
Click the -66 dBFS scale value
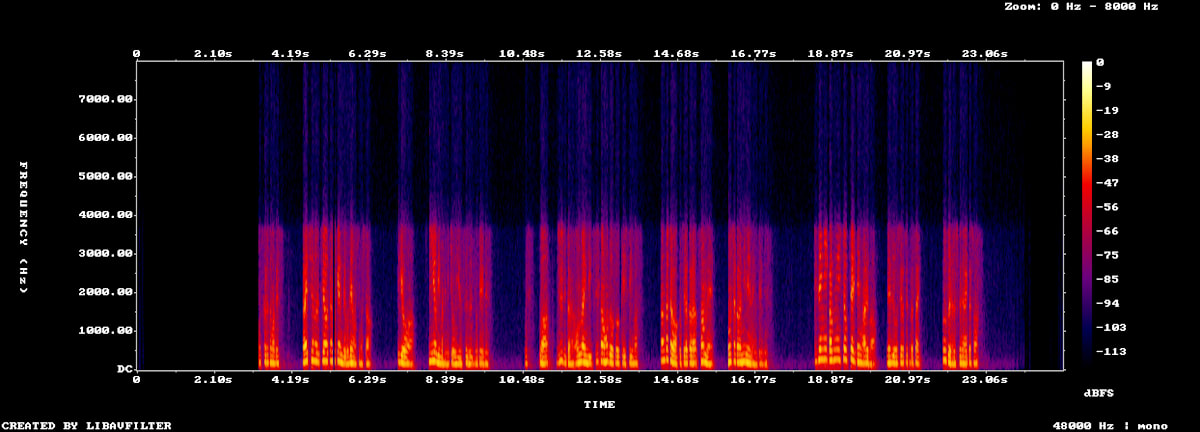pos(1107,231)
